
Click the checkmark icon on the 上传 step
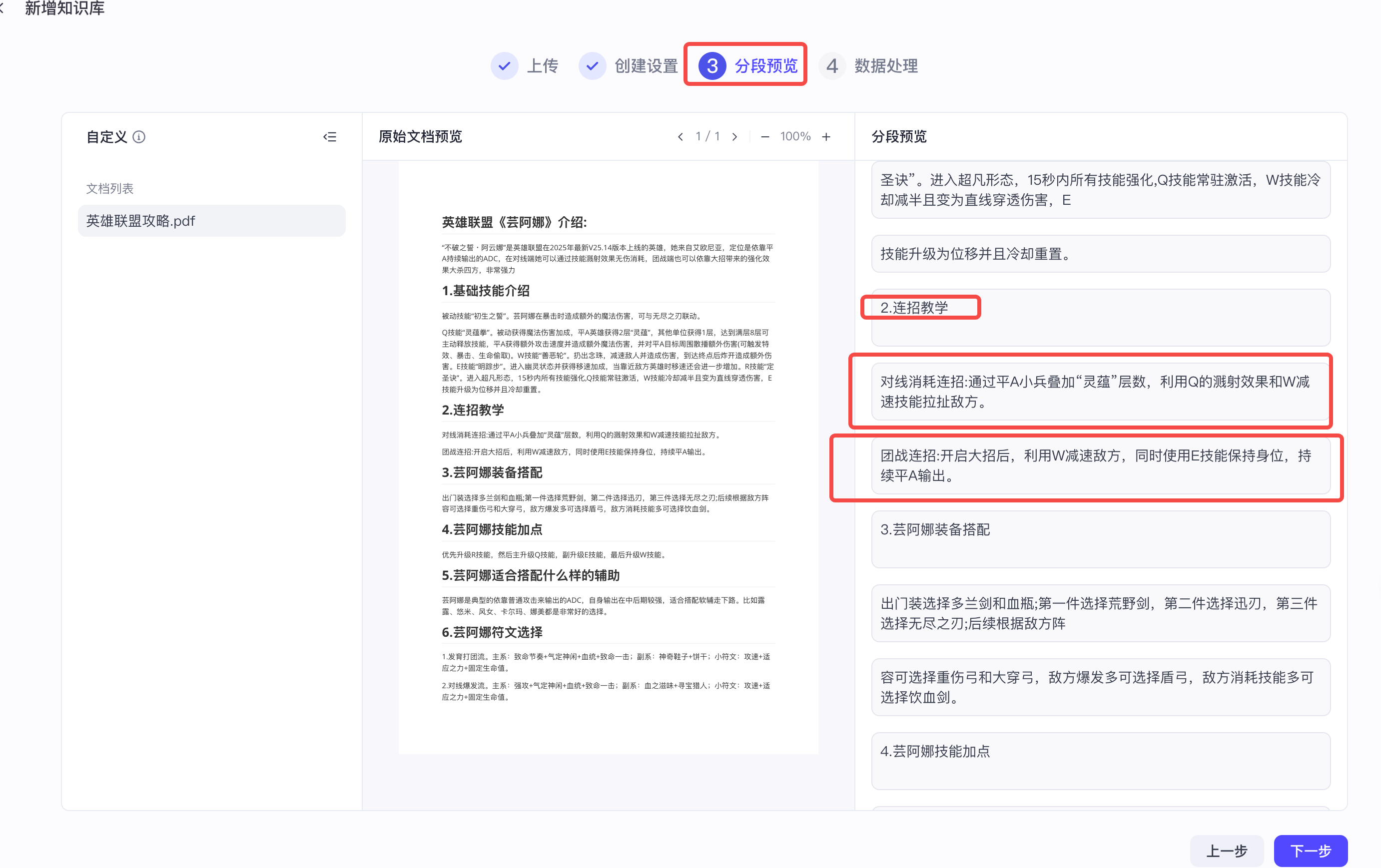[504, 65]
